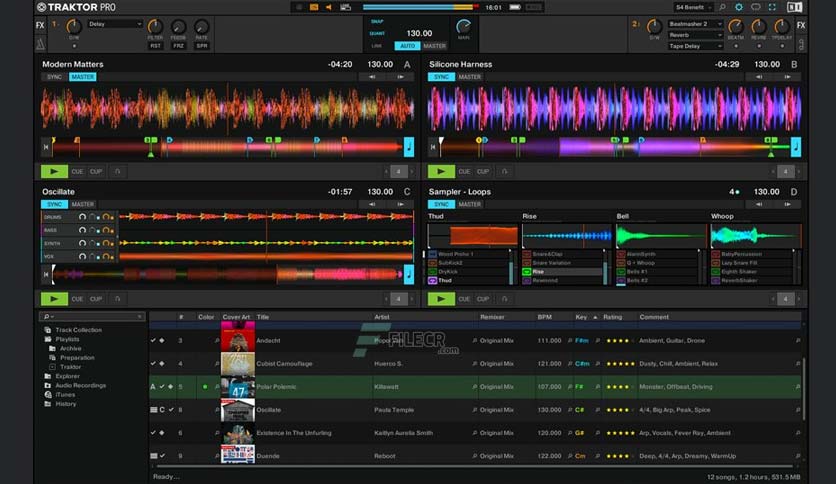
Task: Sort by the Artist column header
Action: 382,317
